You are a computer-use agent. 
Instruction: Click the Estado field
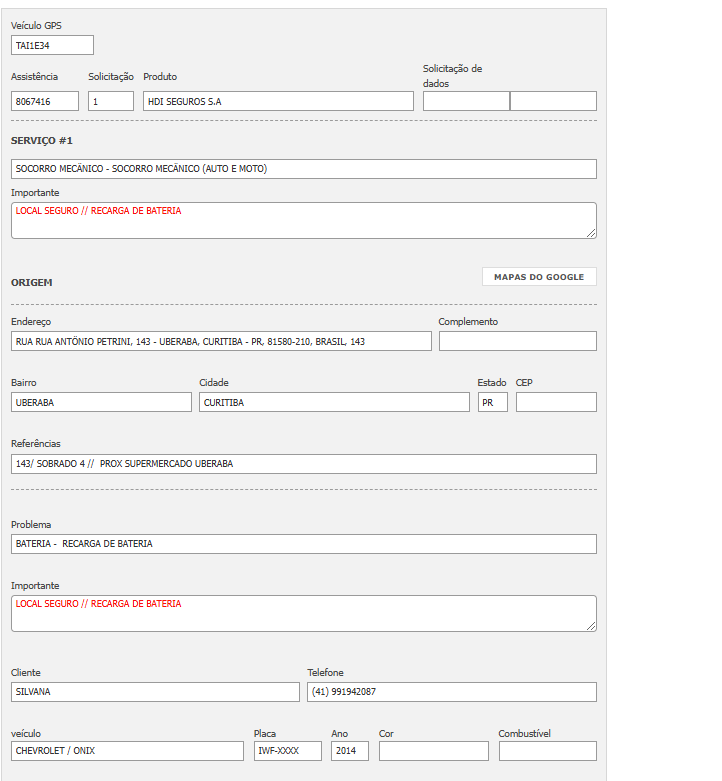[x=492, y=402]
